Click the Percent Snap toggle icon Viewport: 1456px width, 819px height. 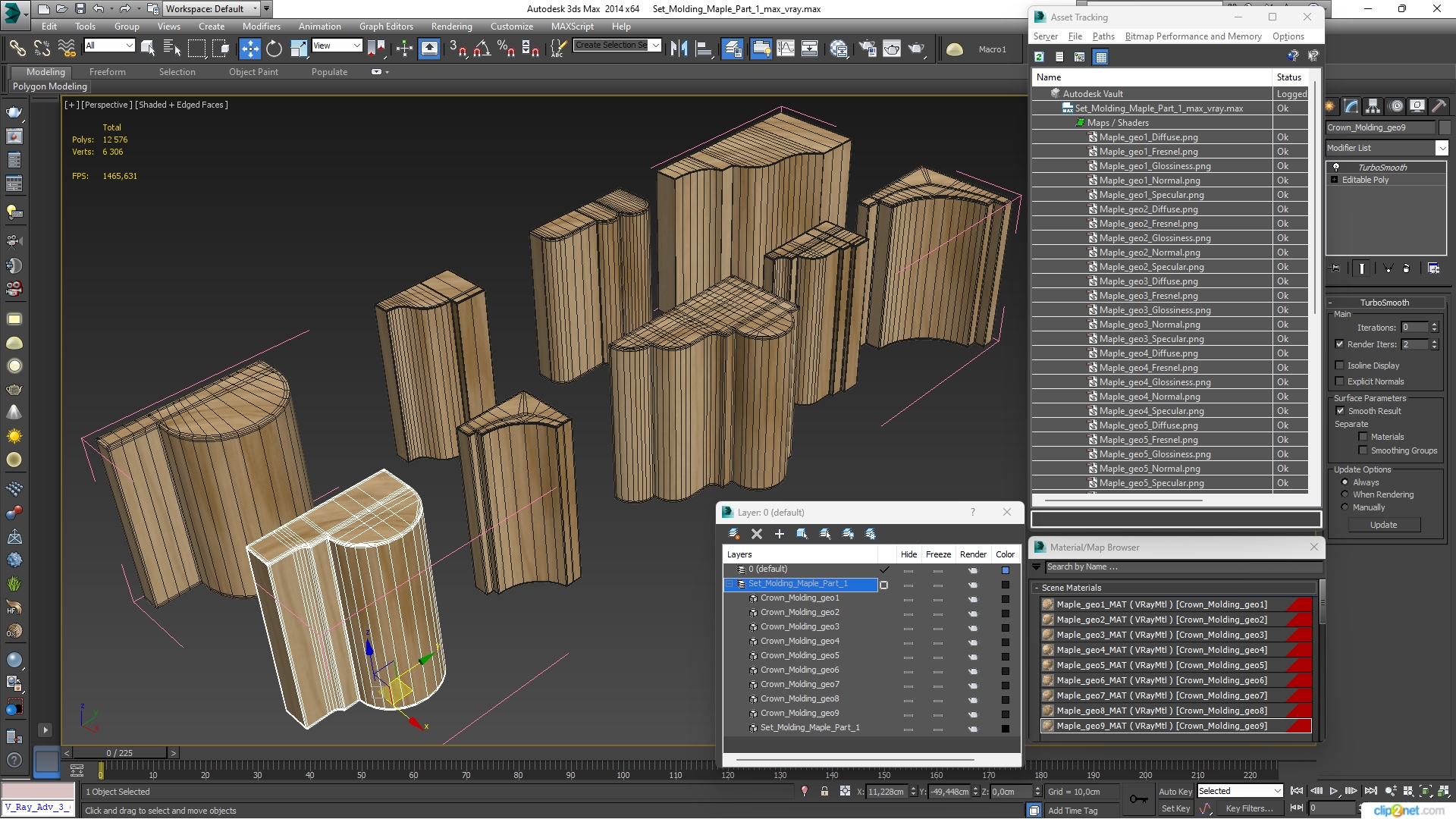point(506,49)
